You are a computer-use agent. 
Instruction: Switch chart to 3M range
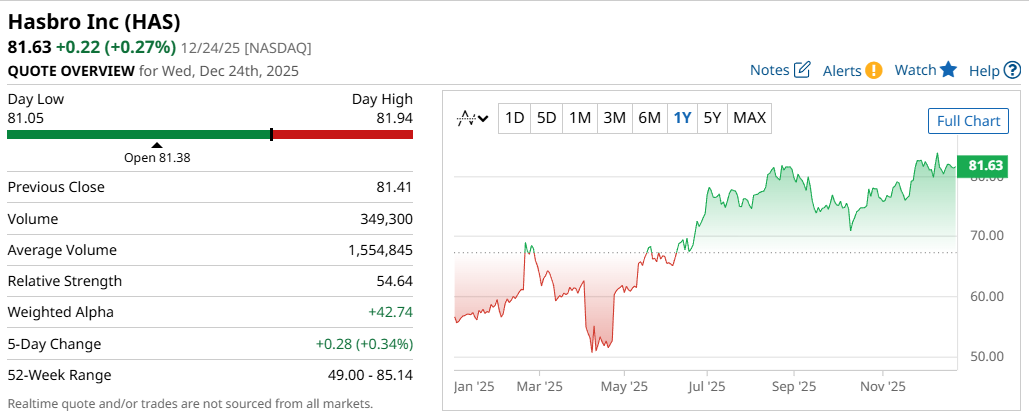click(x=614, y=118)
